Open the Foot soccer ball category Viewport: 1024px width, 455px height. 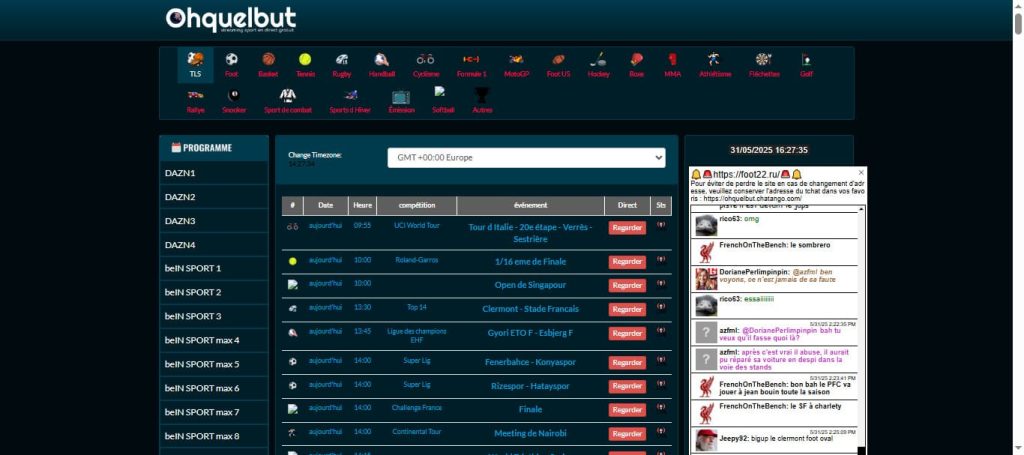232,59
